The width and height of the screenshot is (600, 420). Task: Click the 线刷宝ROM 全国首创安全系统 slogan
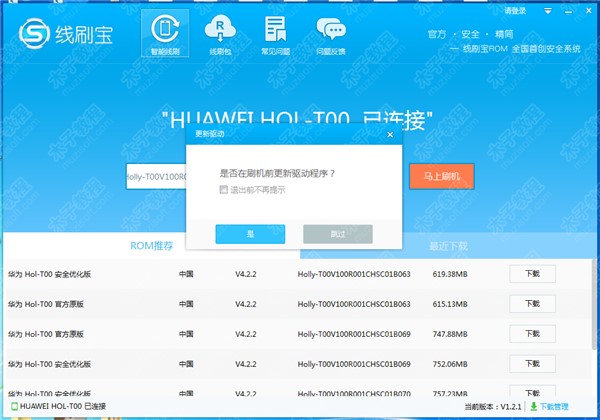[522, 49]
